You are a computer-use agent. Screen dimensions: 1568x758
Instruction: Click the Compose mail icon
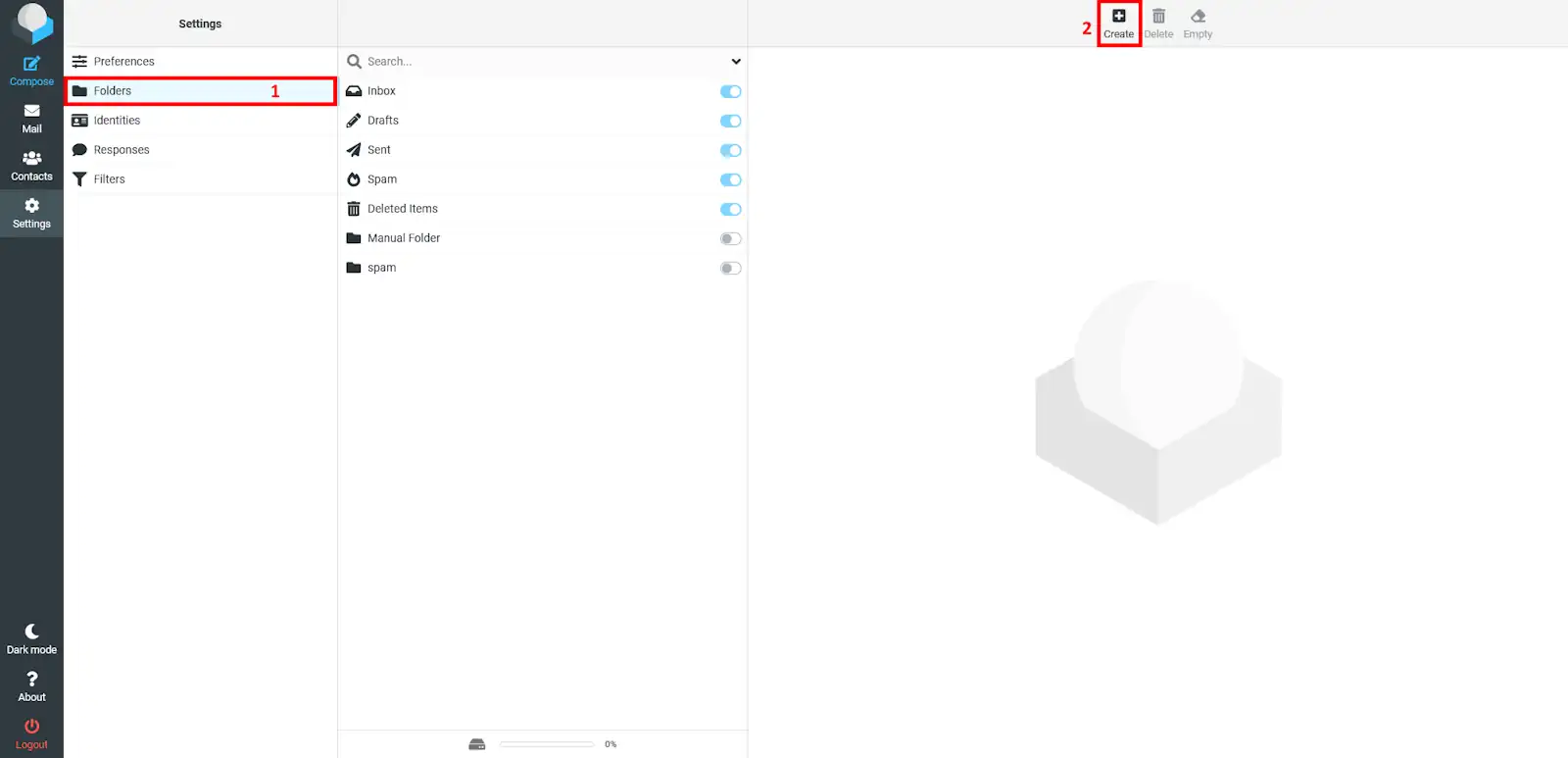tap(31, 65)
